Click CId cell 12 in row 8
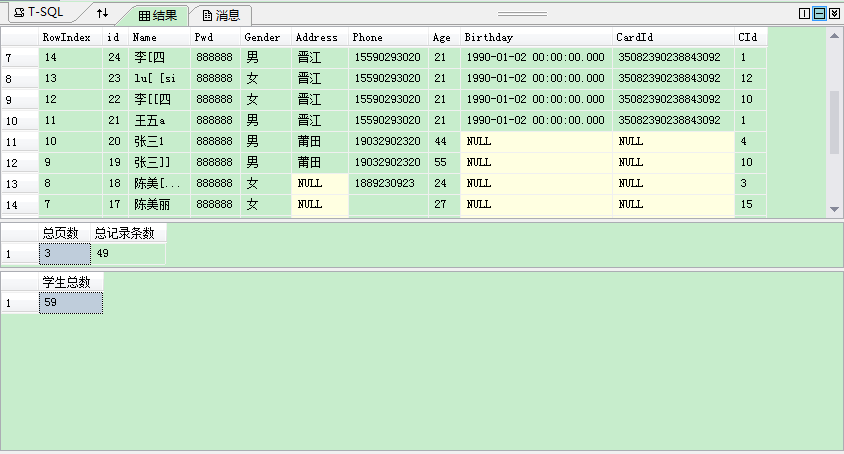This screenshot has height=454, width=844. click(x=751, y=78)
